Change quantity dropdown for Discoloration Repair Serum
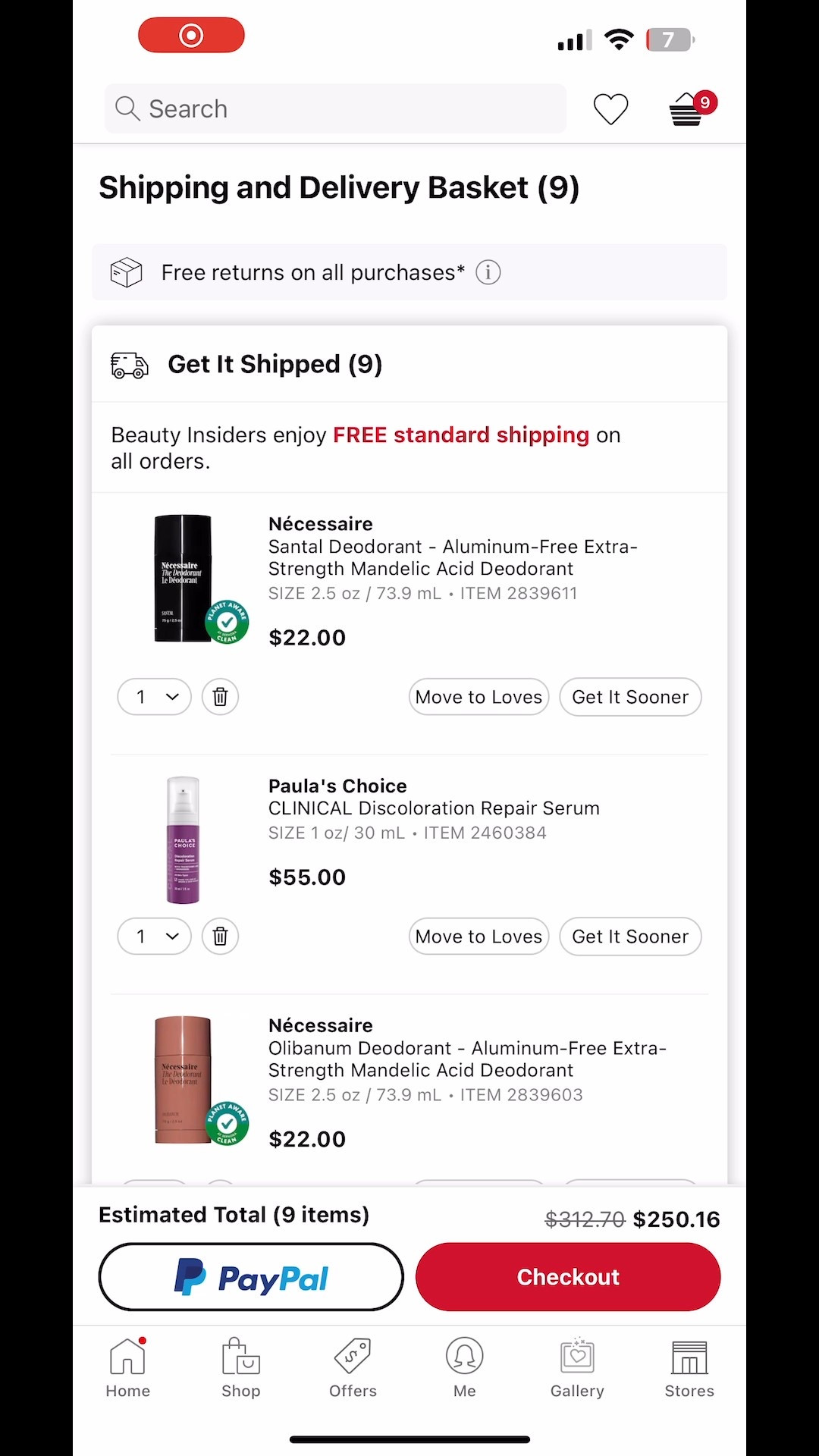 pos(154,936)
